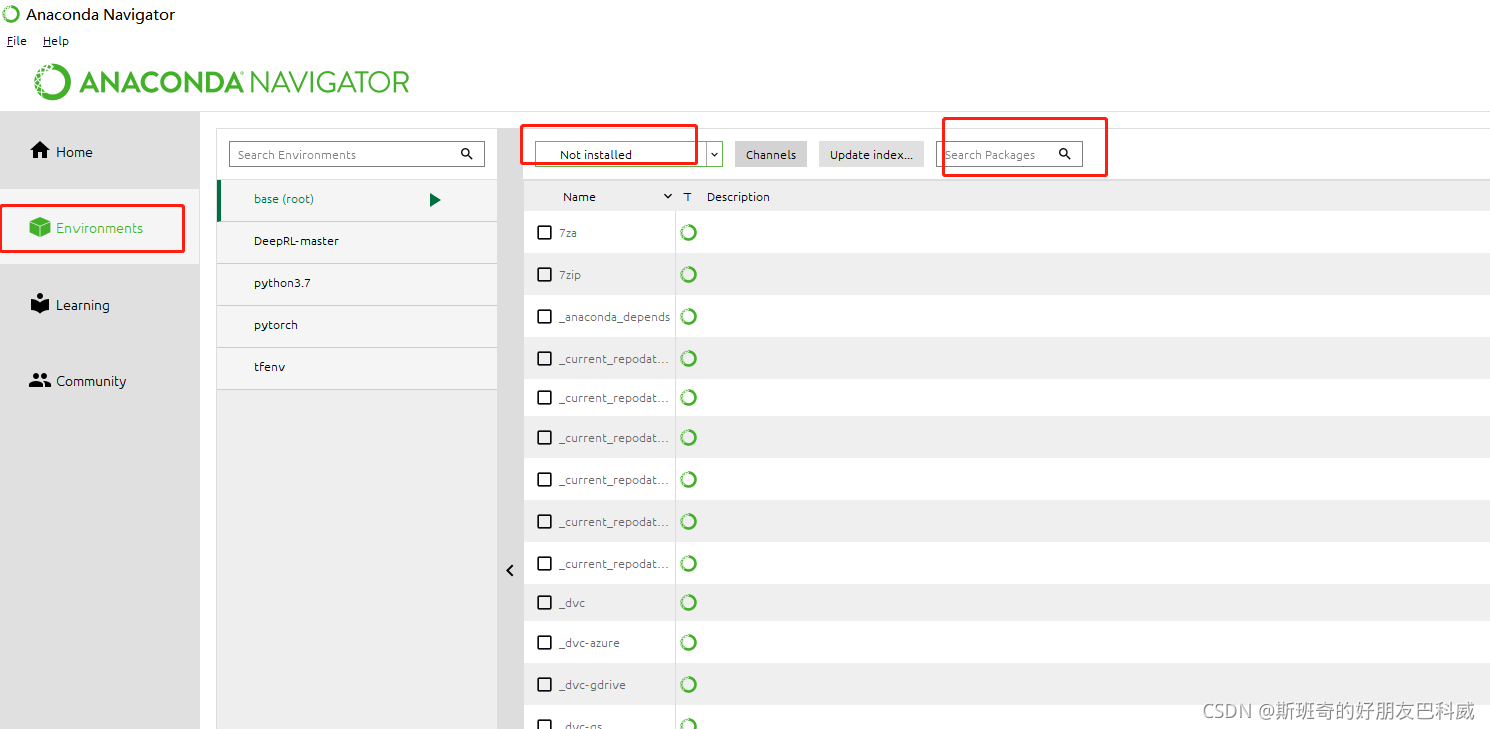This screenshot has height=729, width=1490.
Task: Open the File menu
Action: pos(17,41)
